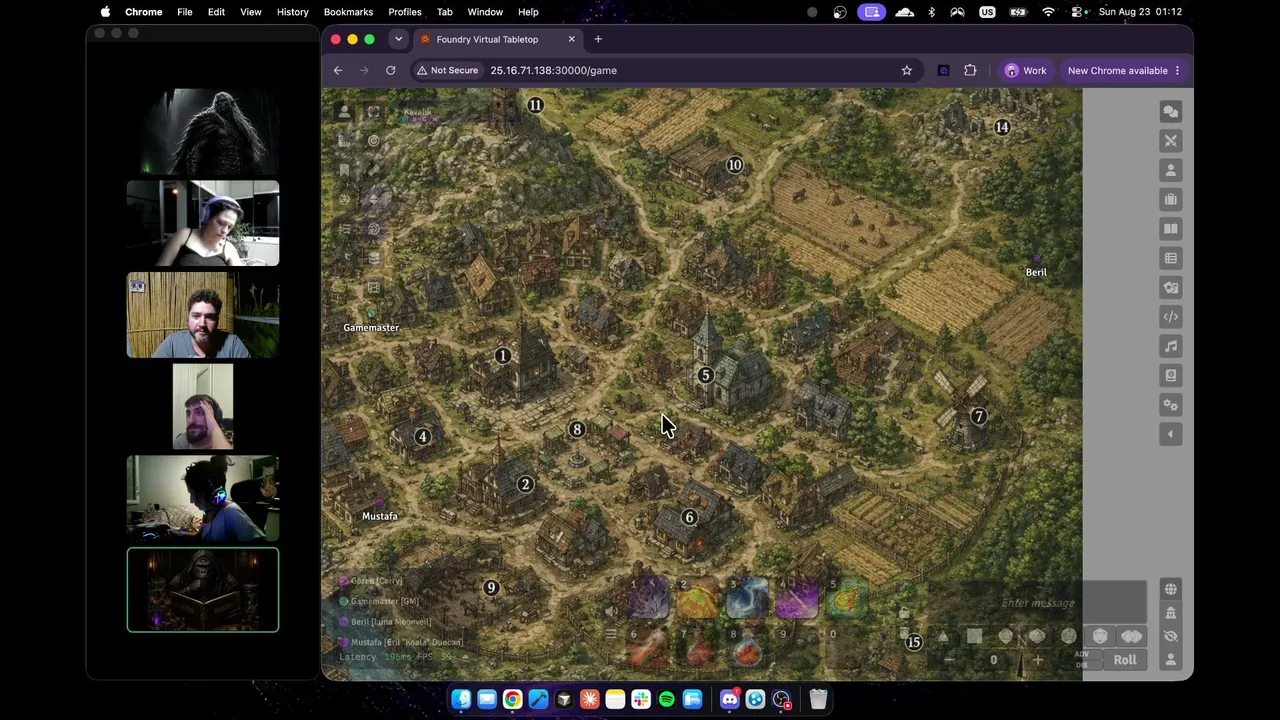This screenshot has width=1280, height=720.
Task: Open the Profiles menu in menu bar
Action: click(404, 12)
